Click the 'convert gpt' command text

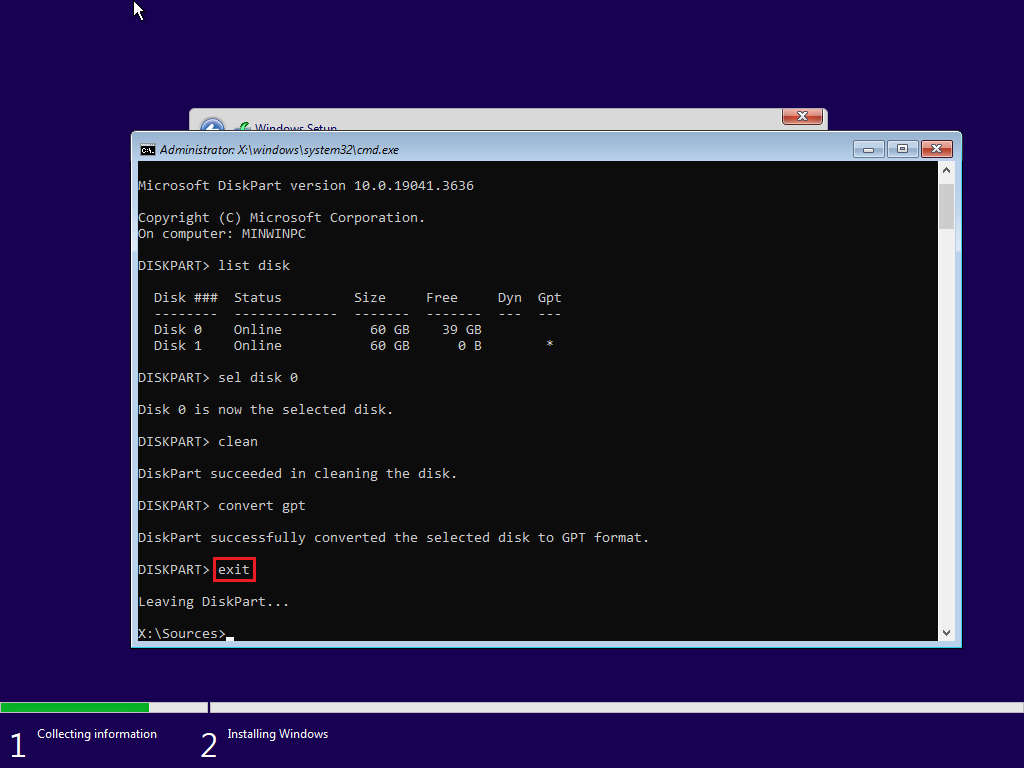point(262,506)
